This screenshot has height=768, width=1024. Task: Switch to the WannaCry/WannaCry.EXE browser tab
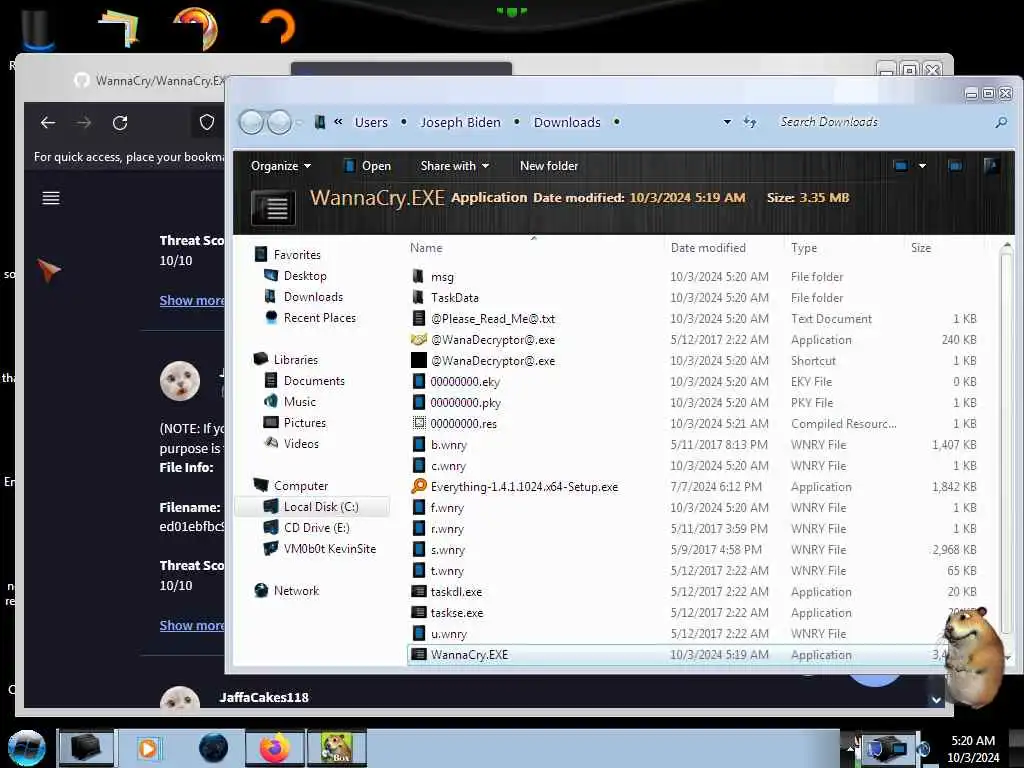click(x=150, y=80)
